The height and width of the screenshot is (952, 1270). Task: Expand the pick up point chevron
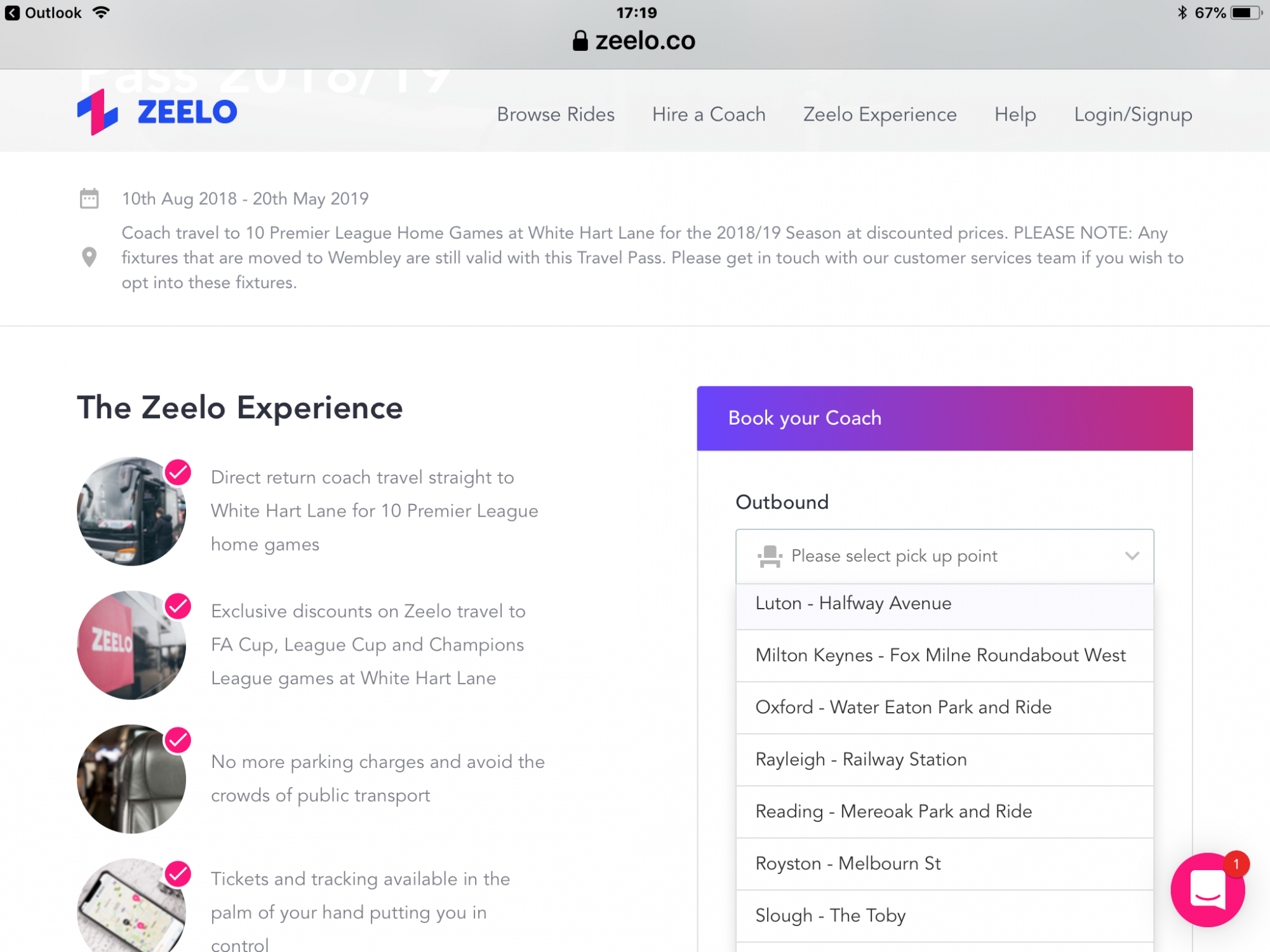point(1132,556)
